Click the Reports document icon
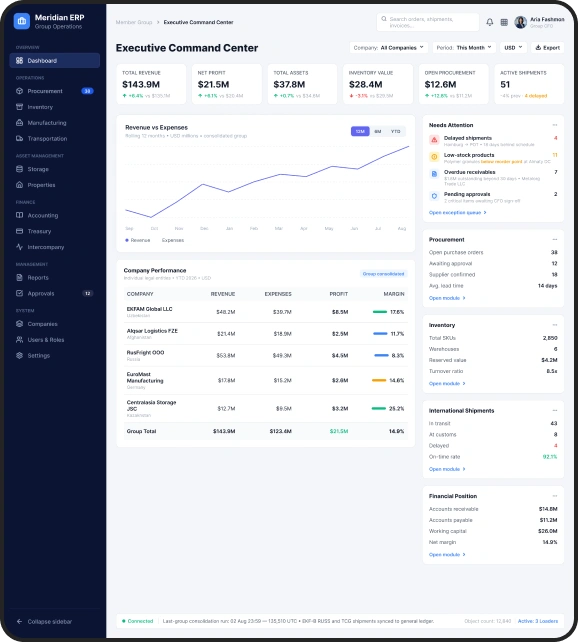 pos(19,278)
